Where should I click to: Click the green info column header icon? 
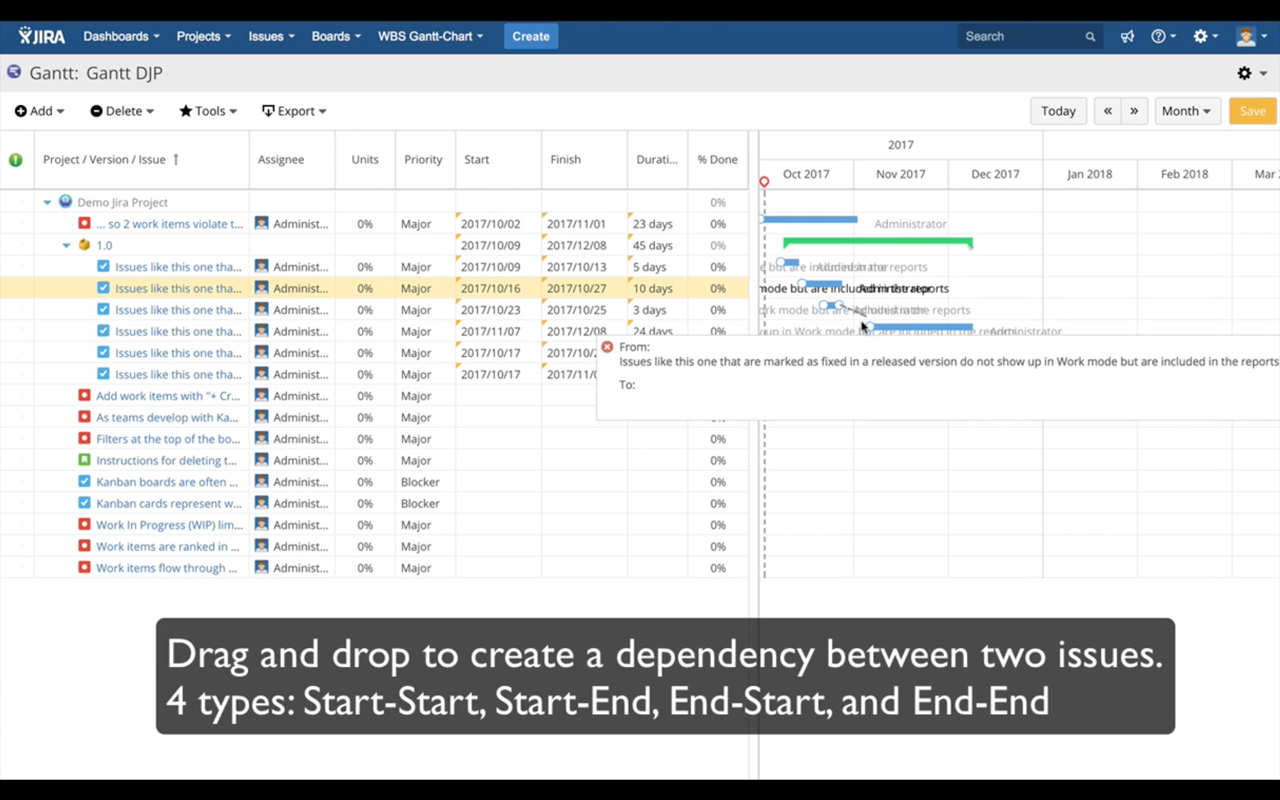coord(16,160)
